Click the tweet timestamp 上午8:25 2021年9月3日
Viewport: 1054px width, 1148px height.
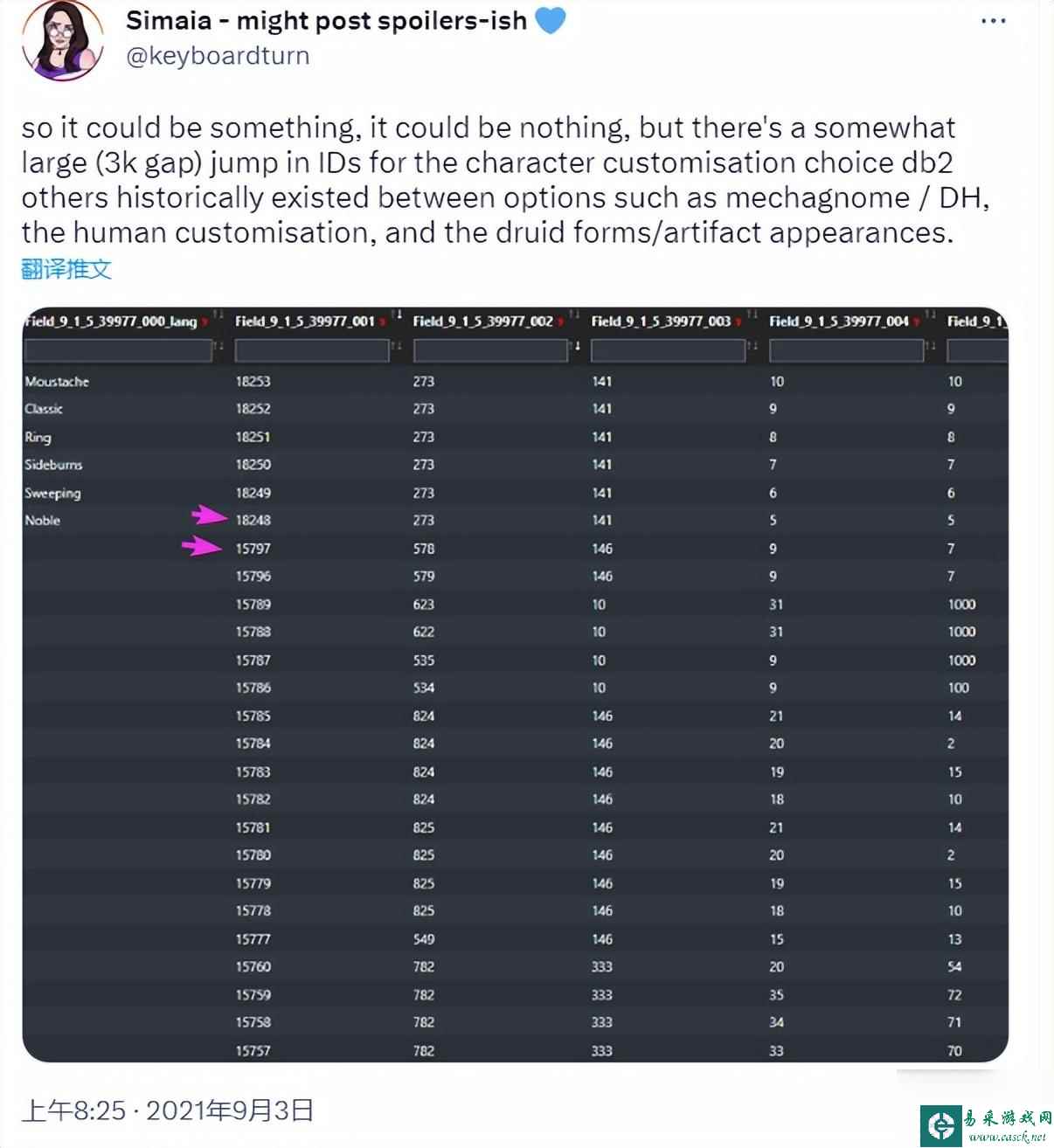[167, 1110]
